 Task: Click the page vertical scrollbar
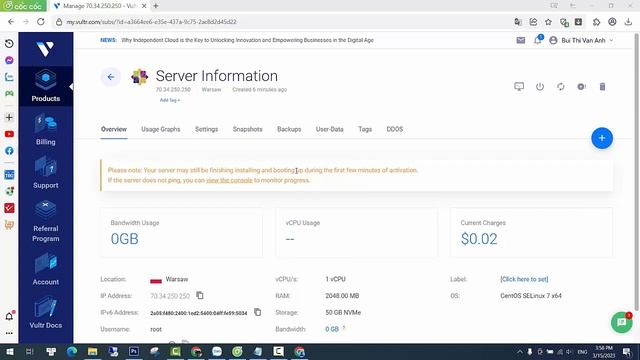[x=637, y=171]
